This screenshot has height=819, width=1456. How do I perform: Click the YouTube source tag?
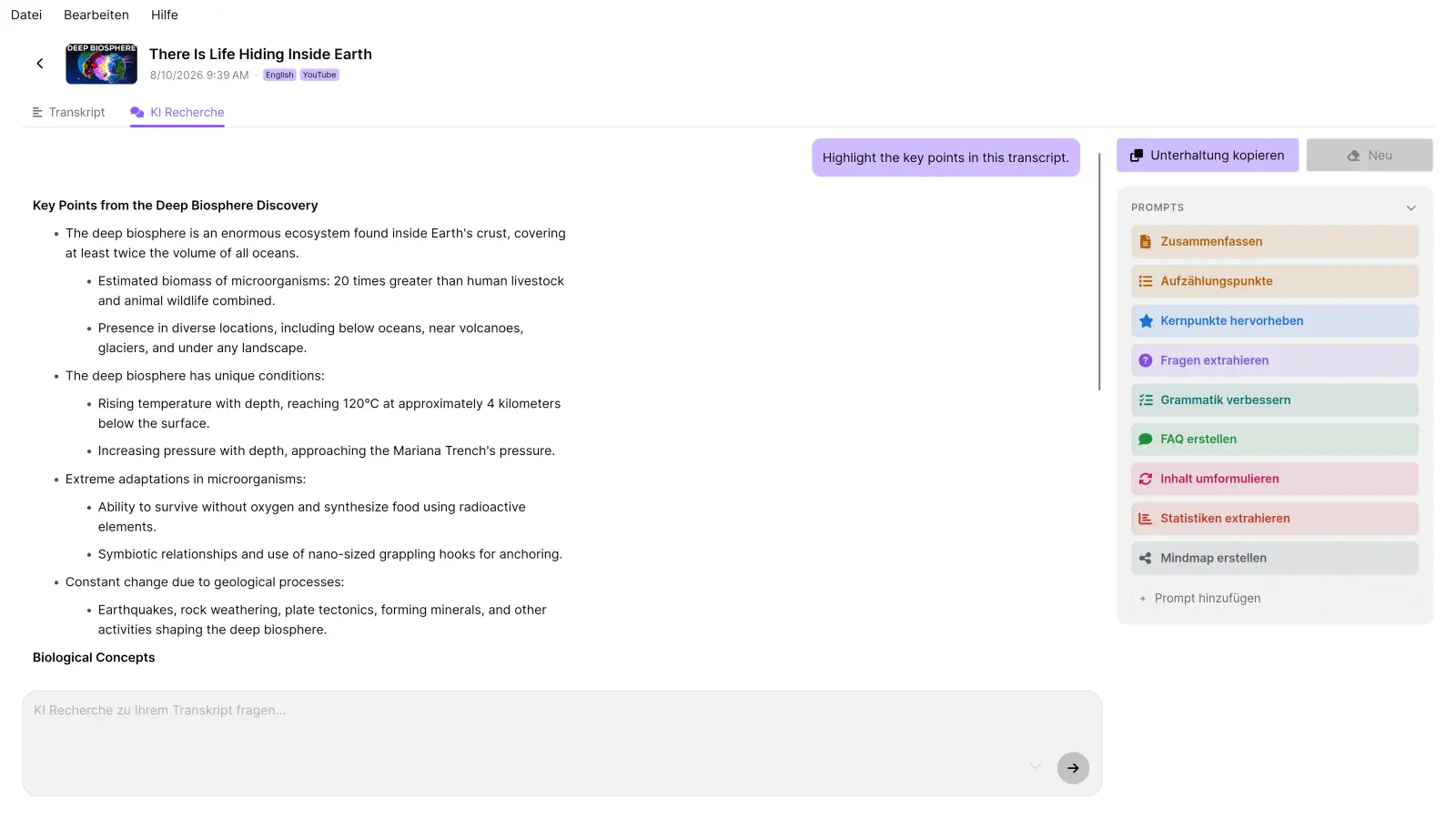tap(319, 76)
